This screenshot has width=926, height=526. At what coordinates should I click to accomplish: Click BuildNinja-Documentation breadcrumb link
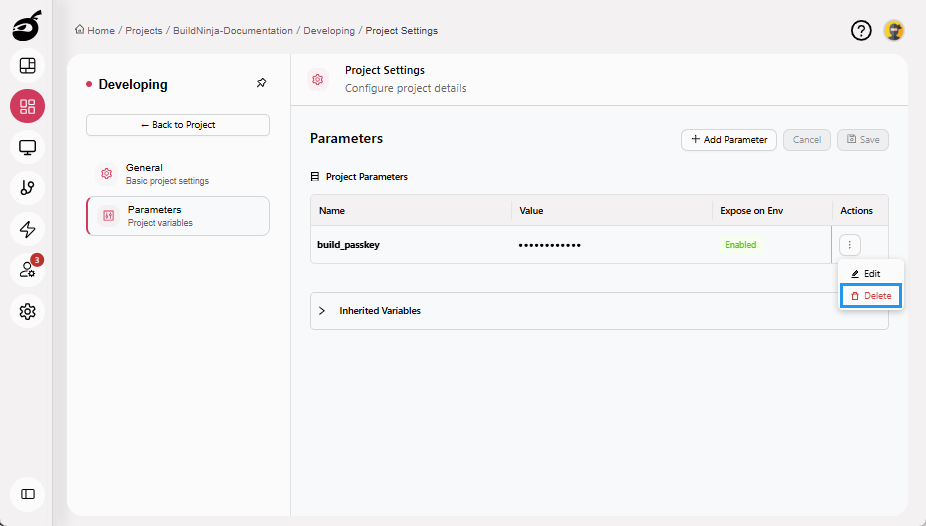click(232, 31)
